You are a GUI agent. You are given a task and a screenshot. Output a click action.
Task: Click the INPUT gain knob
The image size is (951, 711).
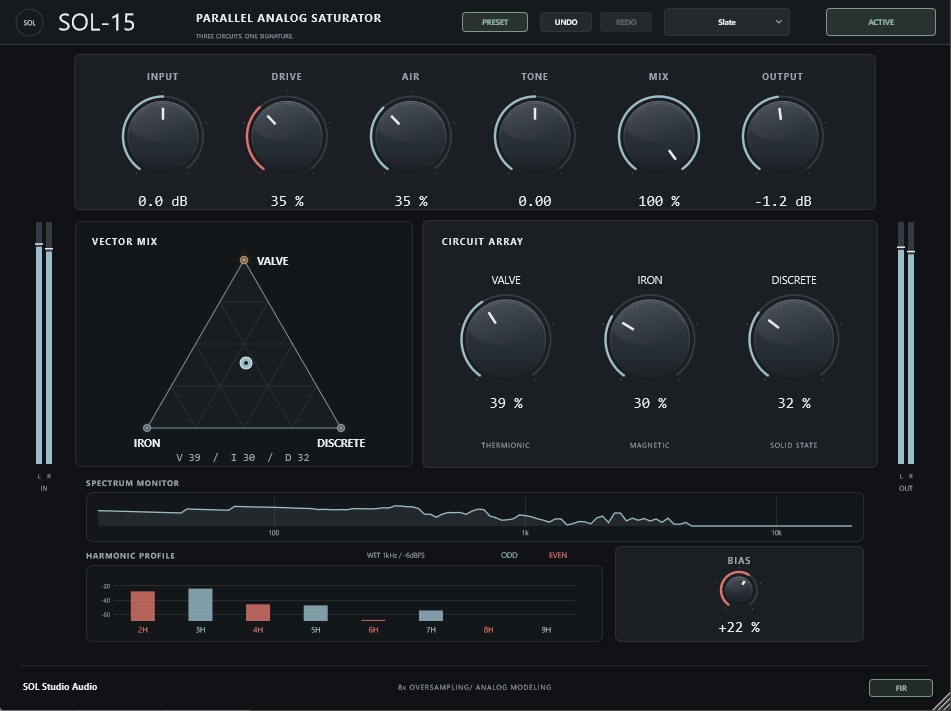click(x=163, y=135)
